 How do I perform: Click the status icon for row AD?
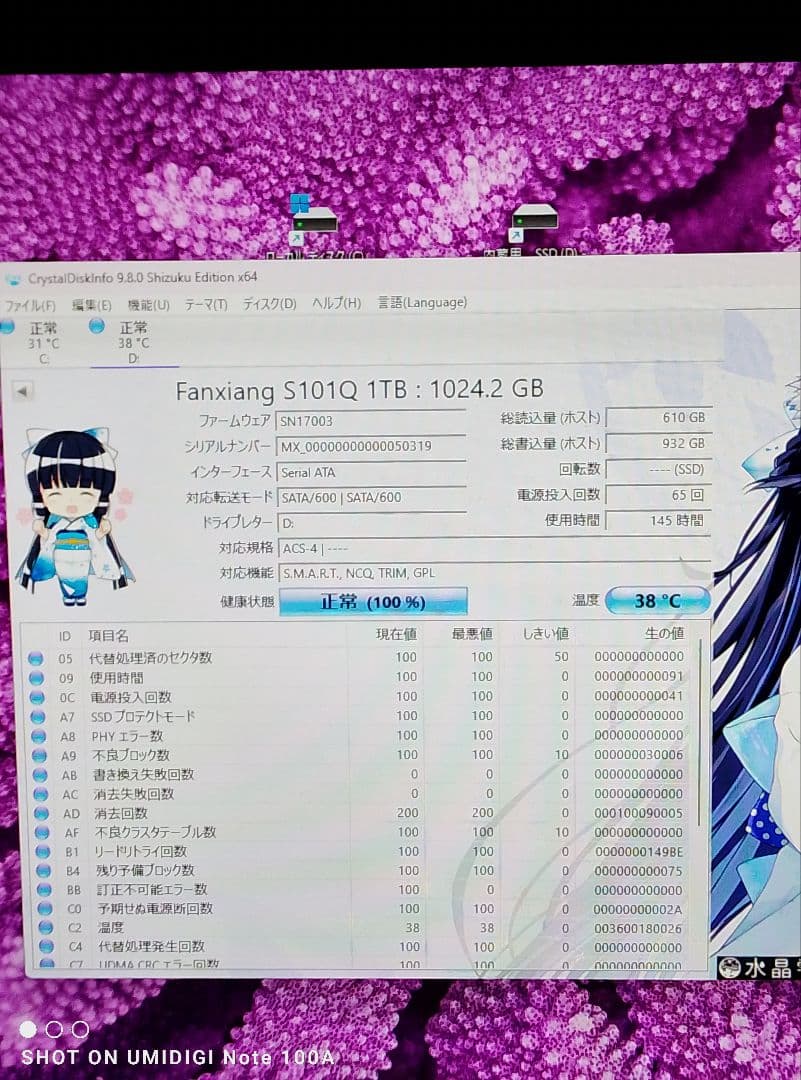(x=41, y=813)
